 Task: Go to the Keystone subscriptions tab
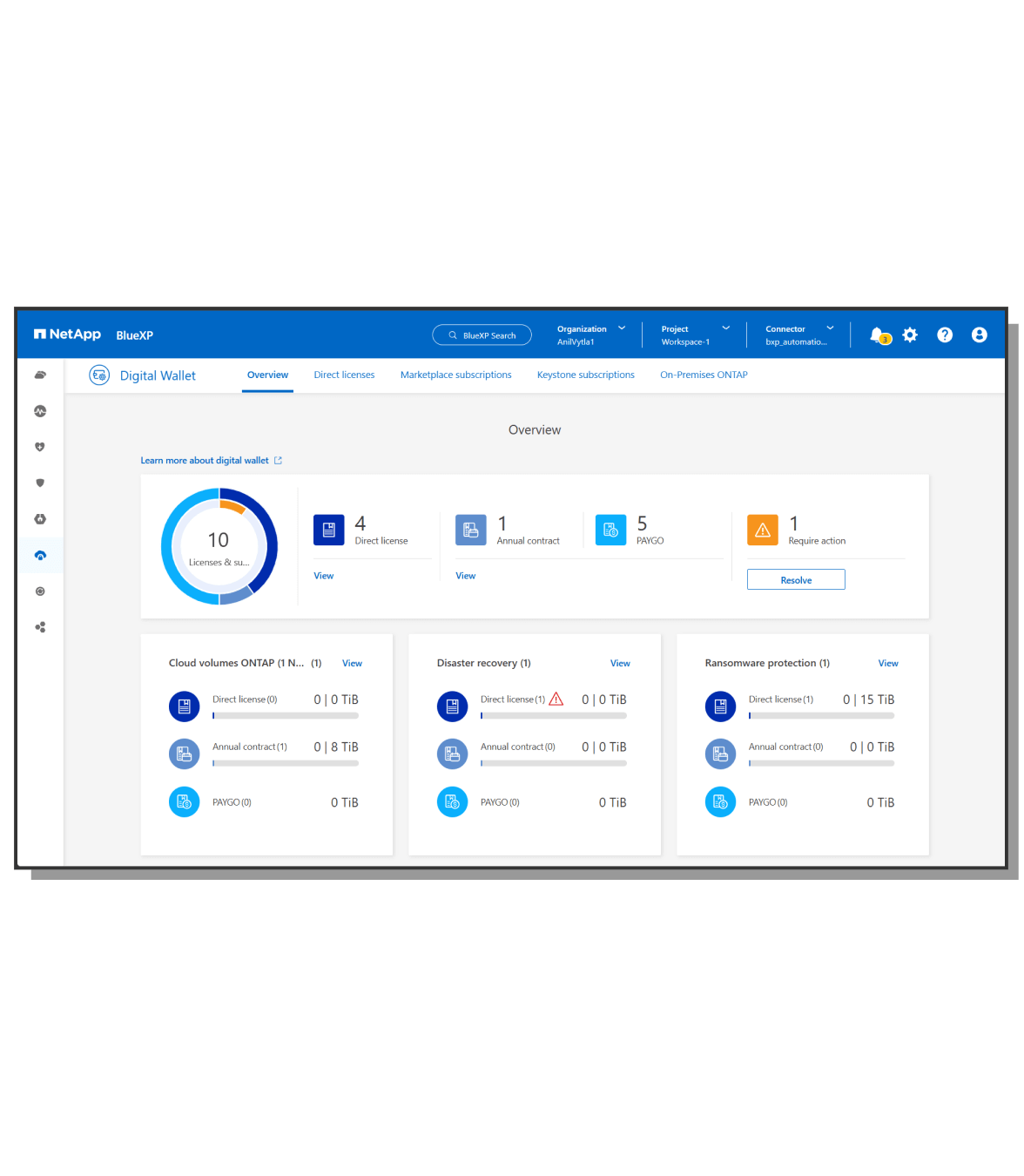[585, 375]
